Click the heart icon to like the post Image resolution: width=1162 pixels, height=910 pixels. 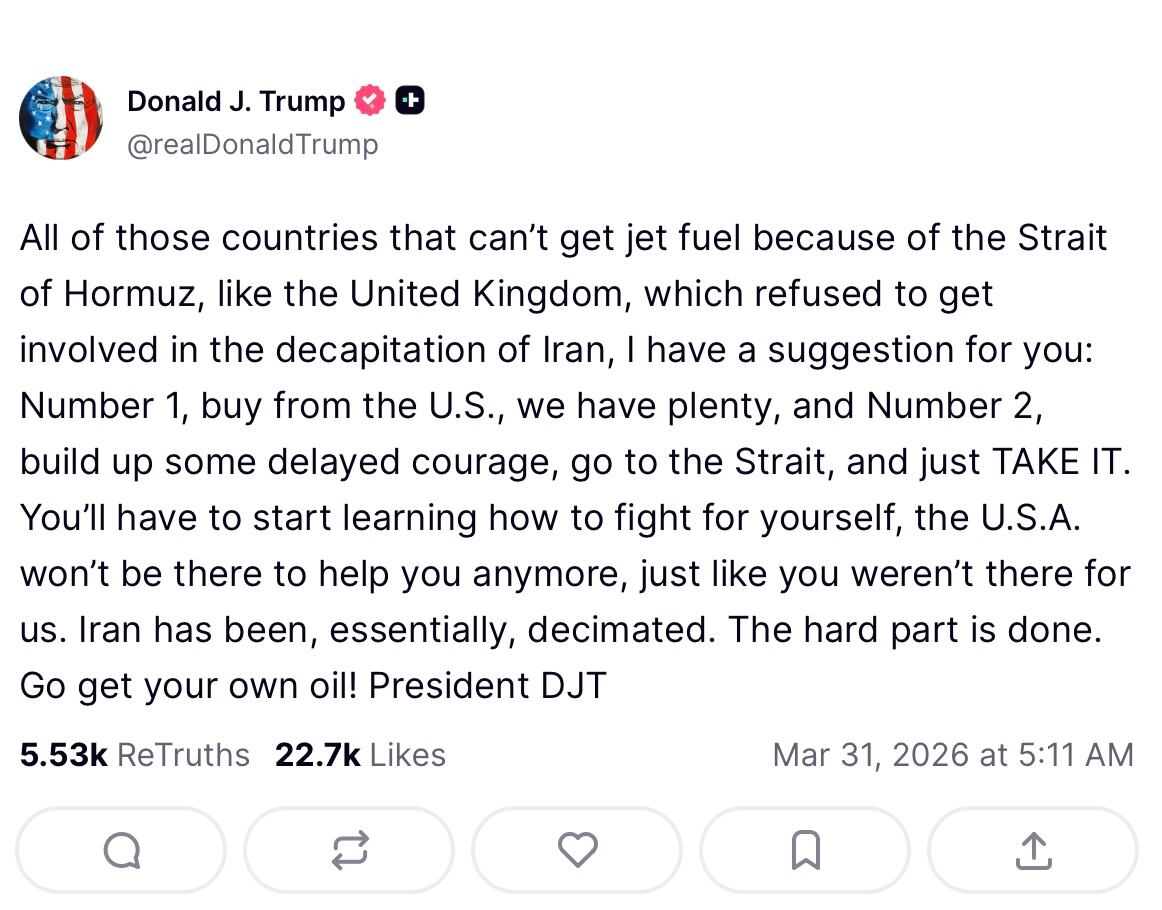coord(576,850)
